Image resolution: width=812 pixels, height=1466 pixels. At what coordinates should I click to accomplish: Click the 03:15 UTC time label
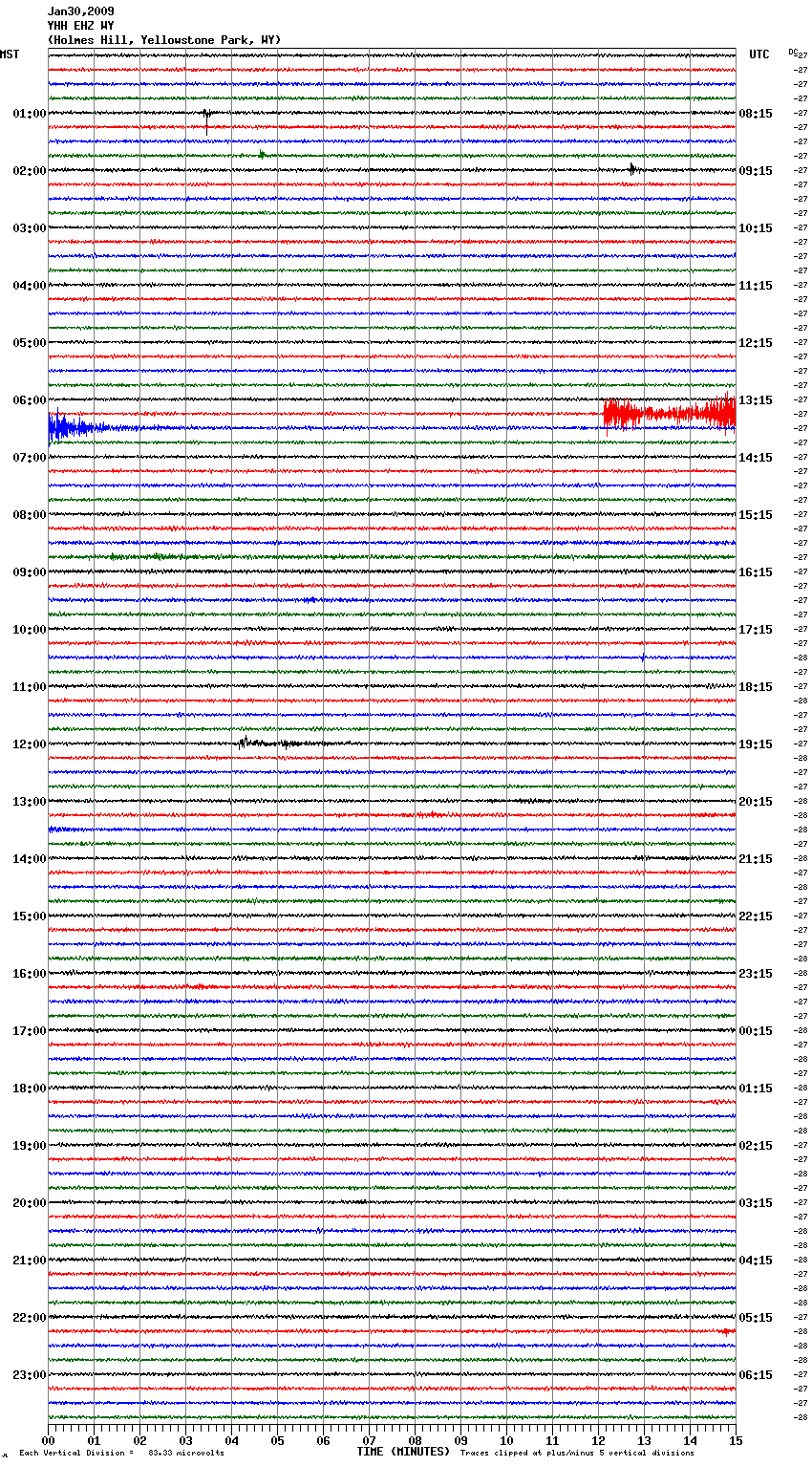[756, 1203]
